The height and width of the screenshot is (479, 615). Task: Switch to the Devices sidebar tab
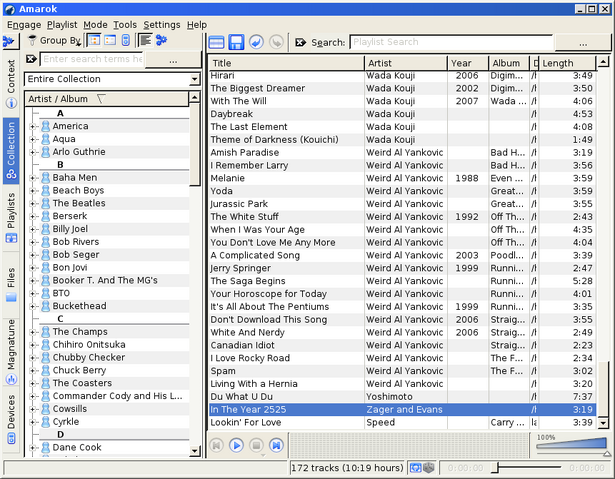tap(11, 419)
